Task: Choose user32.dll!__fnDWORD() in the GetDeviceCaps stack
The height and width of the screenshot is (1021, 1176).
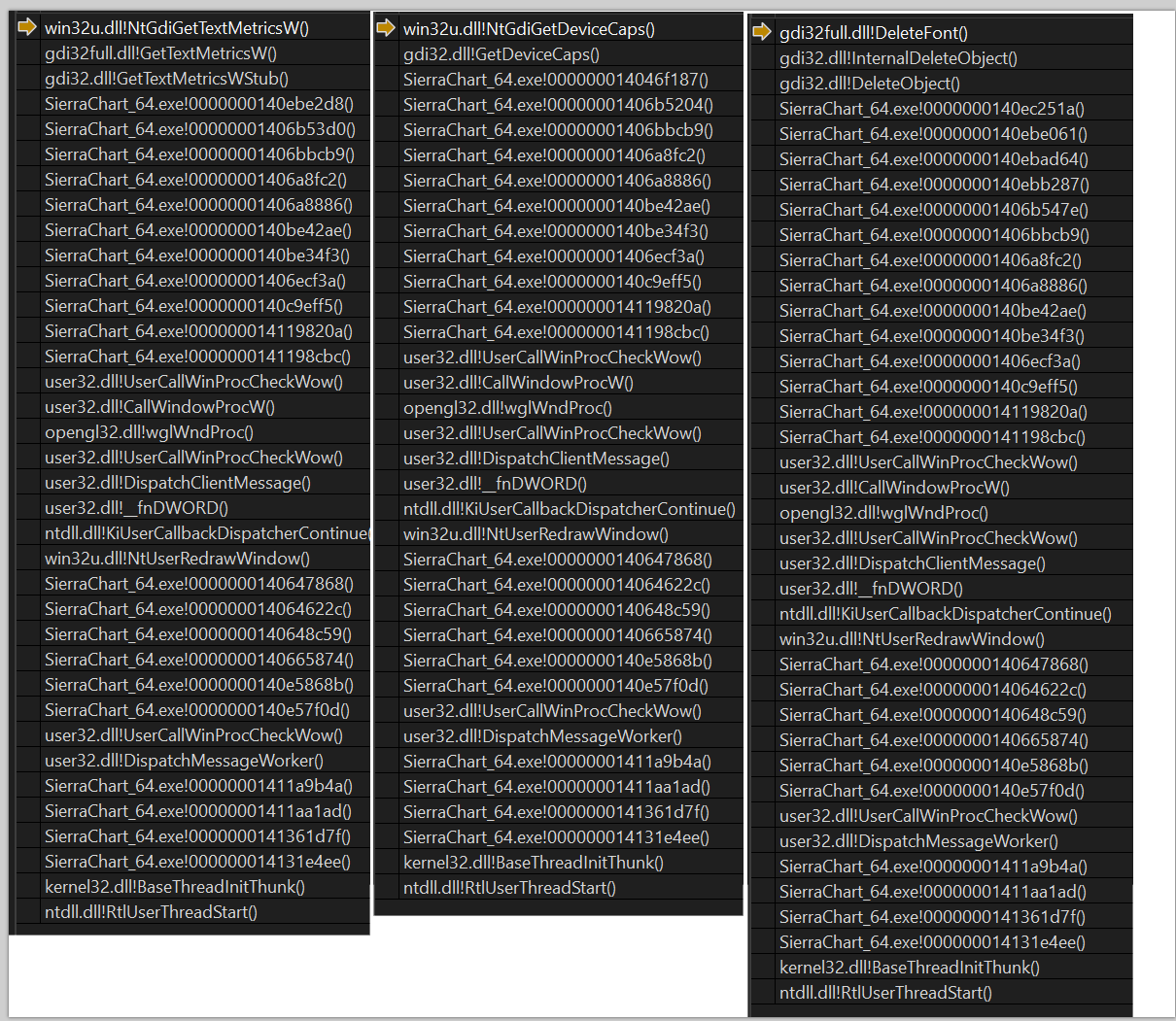Action: (495, 484)
